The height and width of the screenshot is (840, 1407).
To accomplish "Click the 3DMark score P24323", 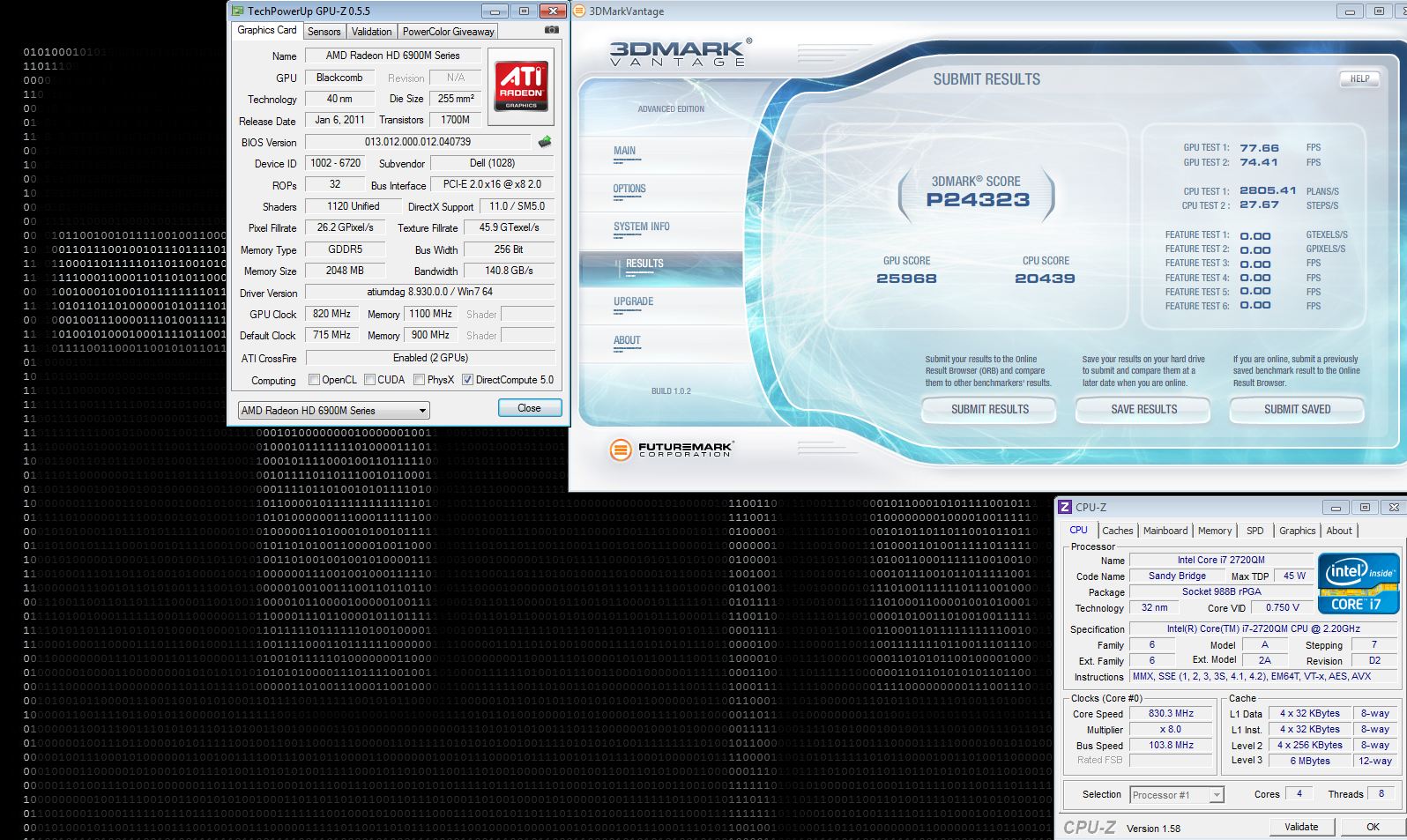I will click(x=978, y=200).
